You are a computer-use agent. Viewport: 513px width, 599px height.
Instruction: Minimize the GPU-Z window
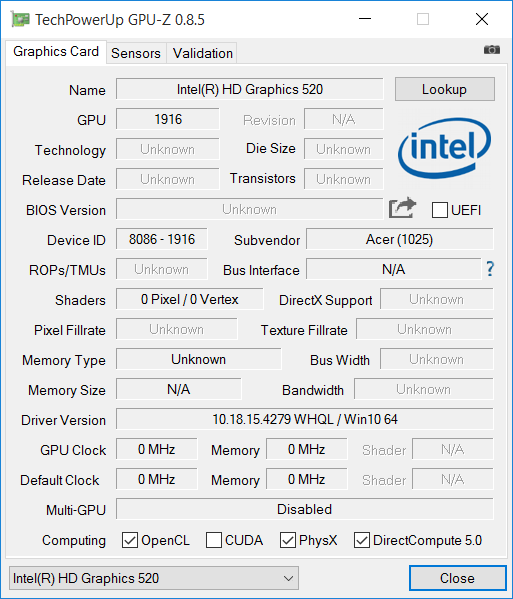pyautogui.click(x=365, y=19)
